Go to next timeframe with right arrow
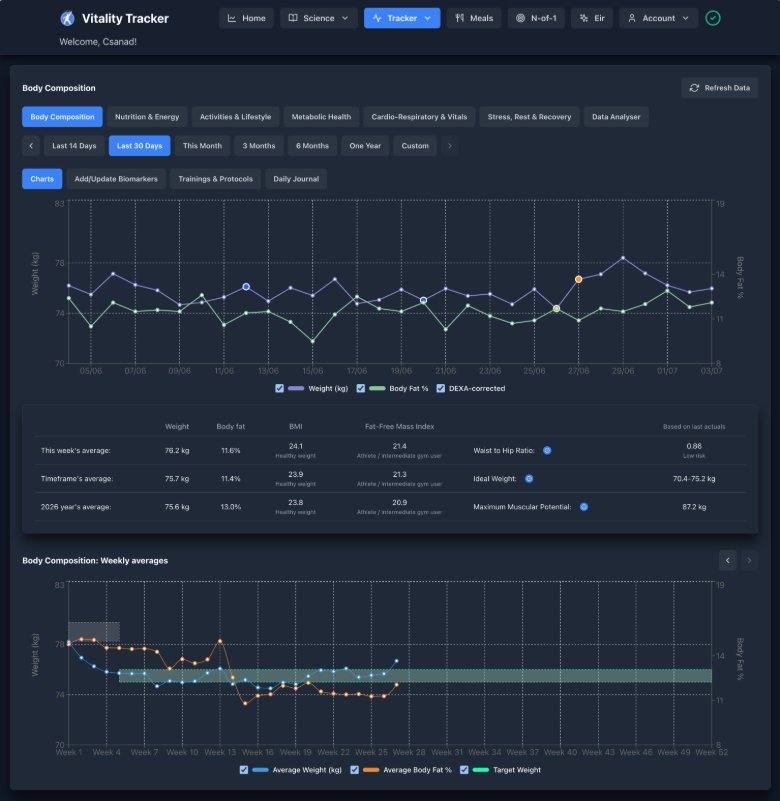Screen dimensions: 780x801 pyautogui.click(x=450, y=146)
